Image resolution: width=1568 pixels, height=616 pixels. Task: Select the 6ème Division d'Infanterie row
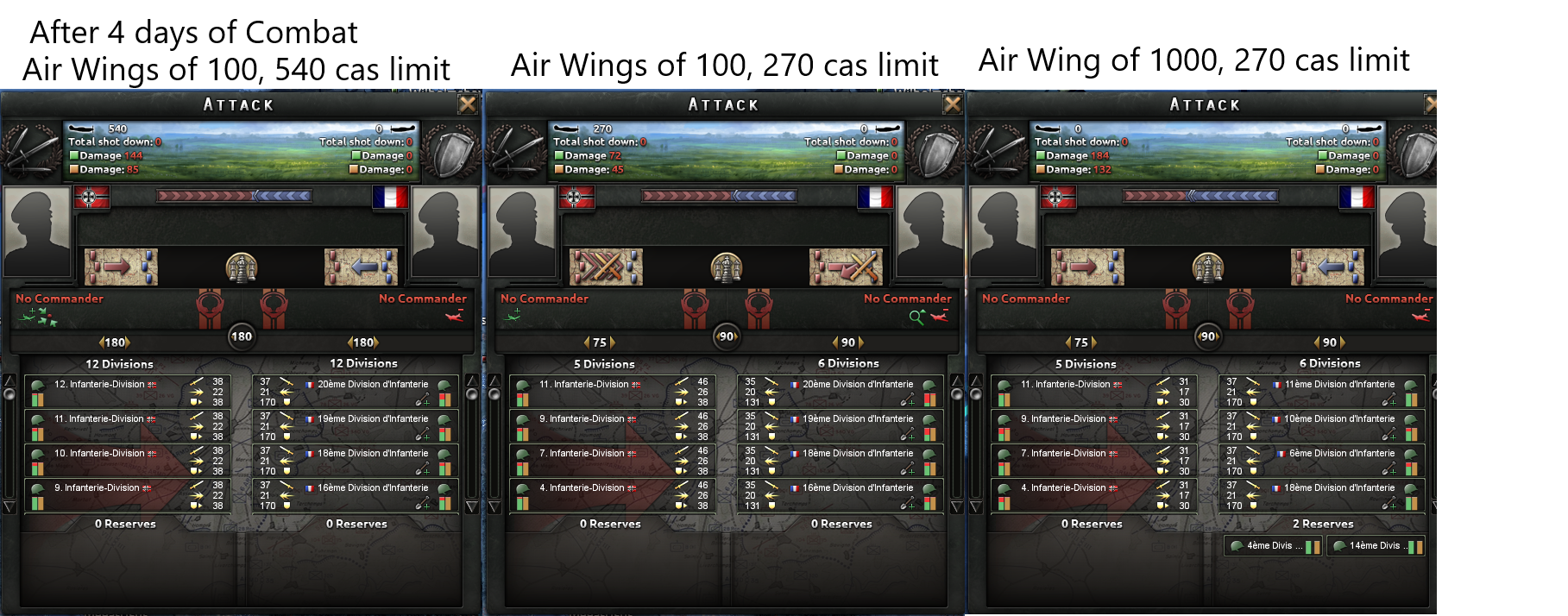pyautogui.click(x=1320, y=460)
